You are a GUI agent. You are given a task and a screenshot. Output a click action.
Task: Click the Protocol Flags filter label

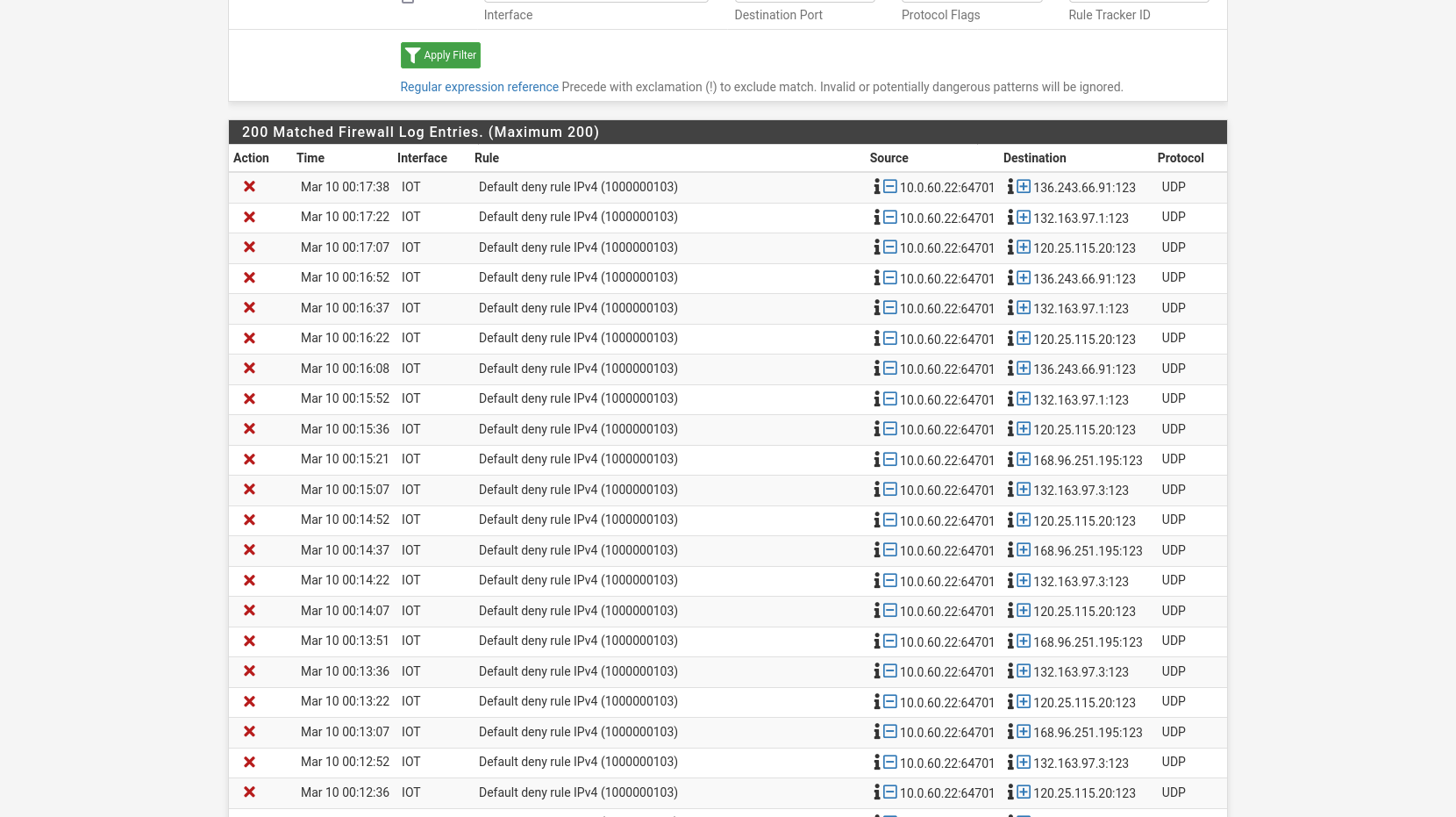(940, 15)
